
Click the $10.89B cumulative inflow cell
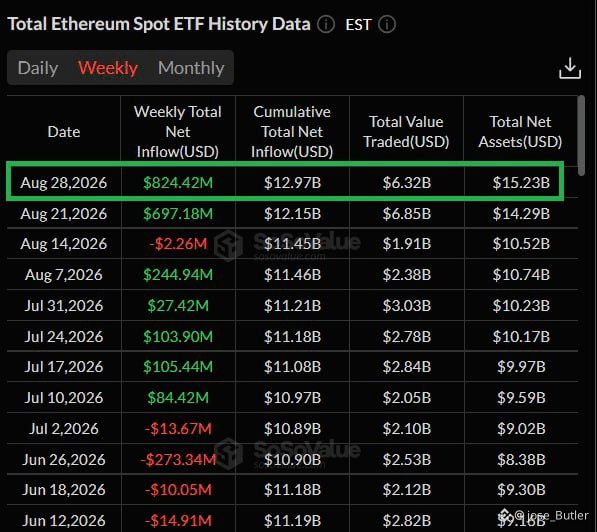point(292,429)
